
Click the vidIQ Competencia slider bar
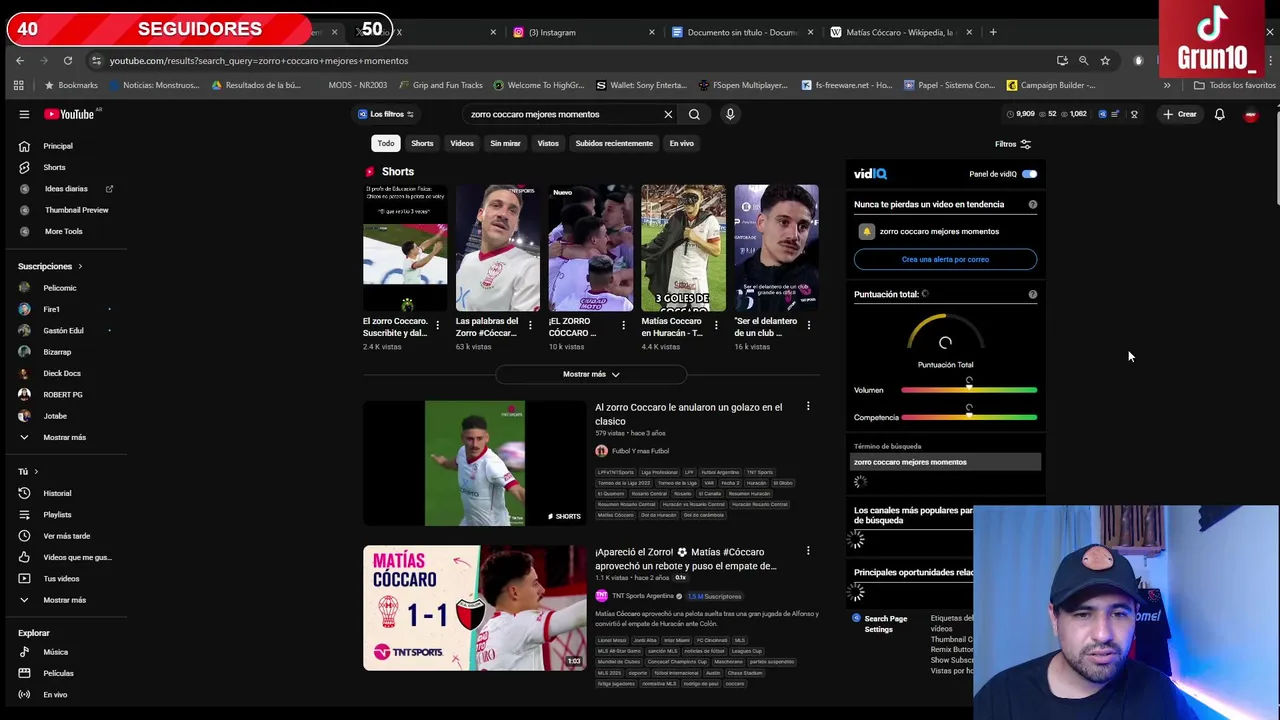tap(968, 417)
